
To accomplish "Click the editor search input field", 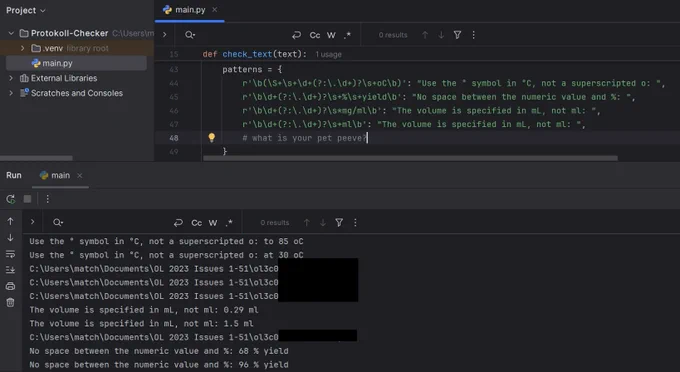I will pyautogui.click(x=239, y=35).
